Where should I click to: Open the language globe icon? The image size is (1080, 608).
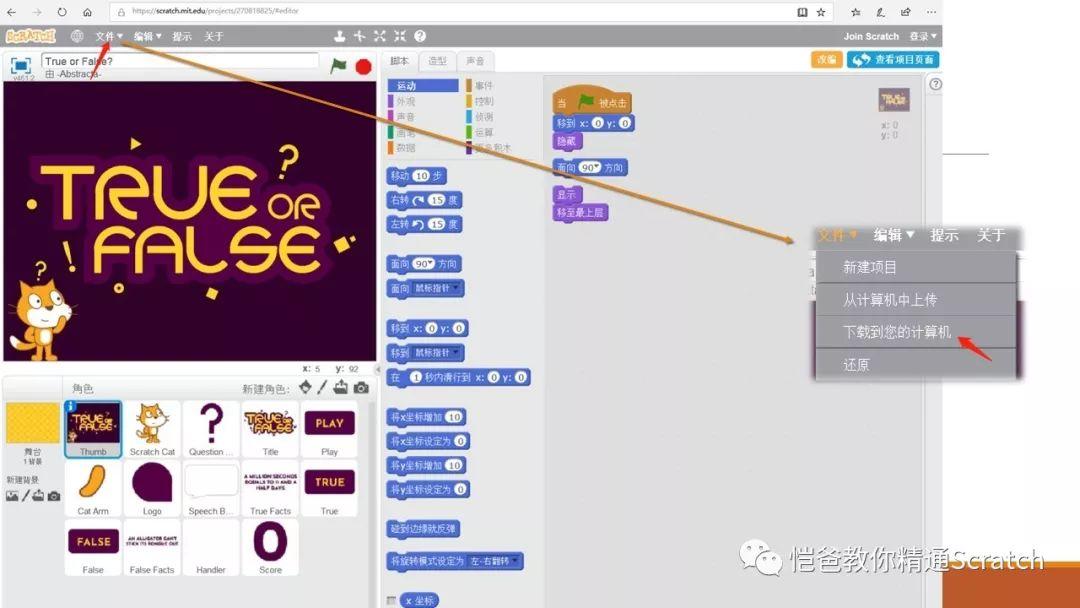(77, 36)
